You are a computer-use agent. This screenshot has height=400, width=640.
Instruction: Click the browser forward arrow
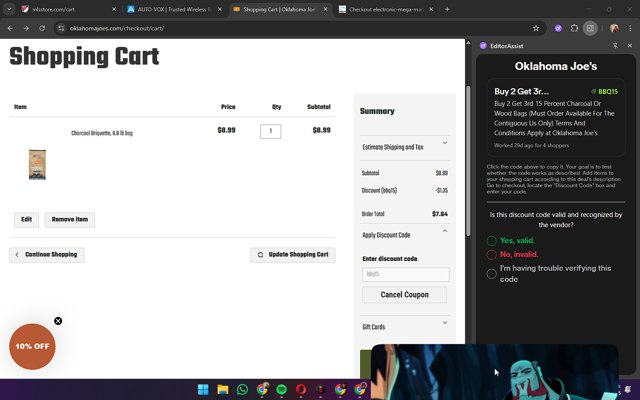pyautogui.click(x=26, y=28)
